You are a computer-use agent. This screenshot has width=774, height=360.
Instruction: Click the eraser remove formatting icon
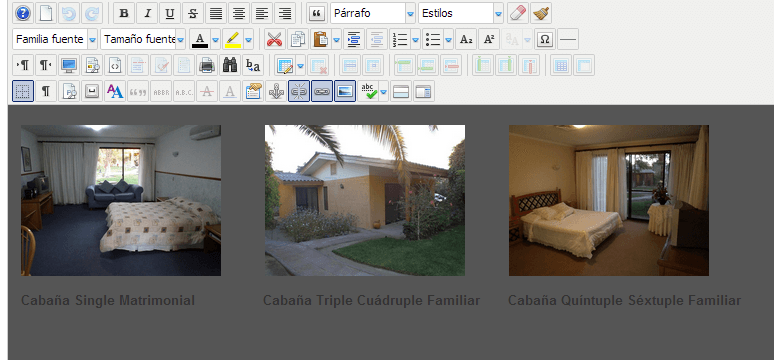click(518, 13)
